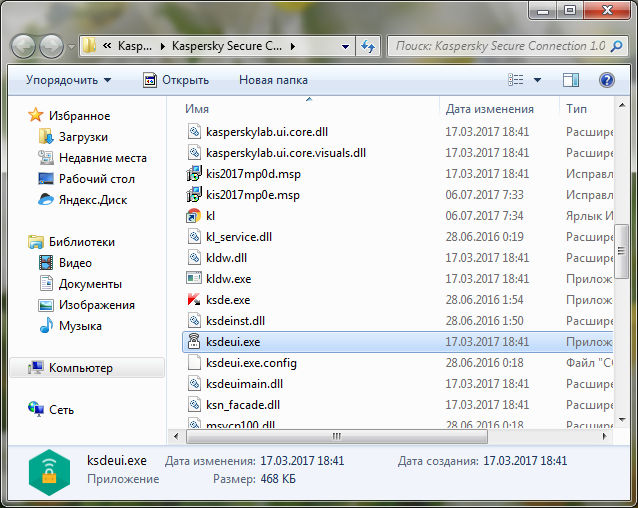Viewport: 638px width, 508px height.
Task: Select file ksn_facade.dll
Action: (x=243, y=405)
